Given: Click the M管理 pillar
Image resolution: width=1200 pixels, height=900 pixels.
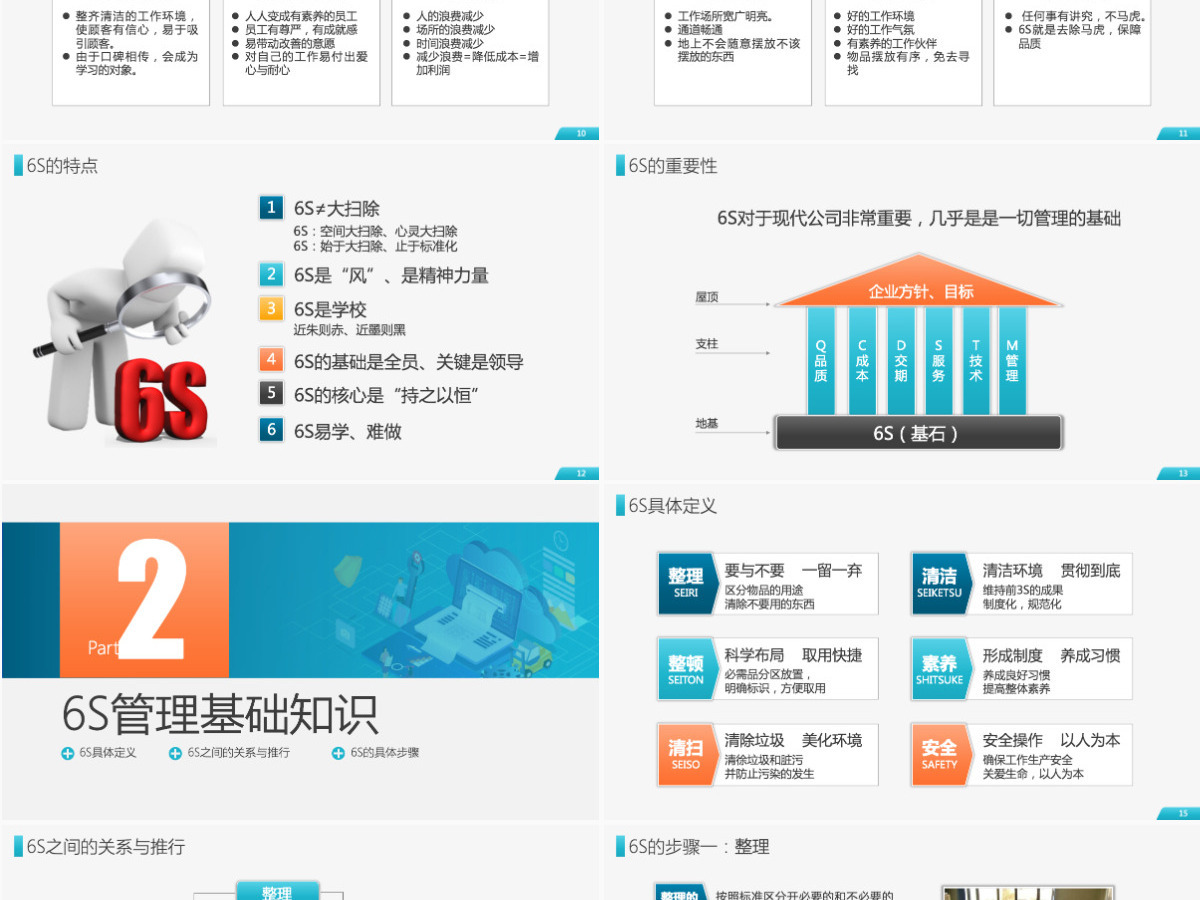Looking at the screenshot, I should (1012, 361).
